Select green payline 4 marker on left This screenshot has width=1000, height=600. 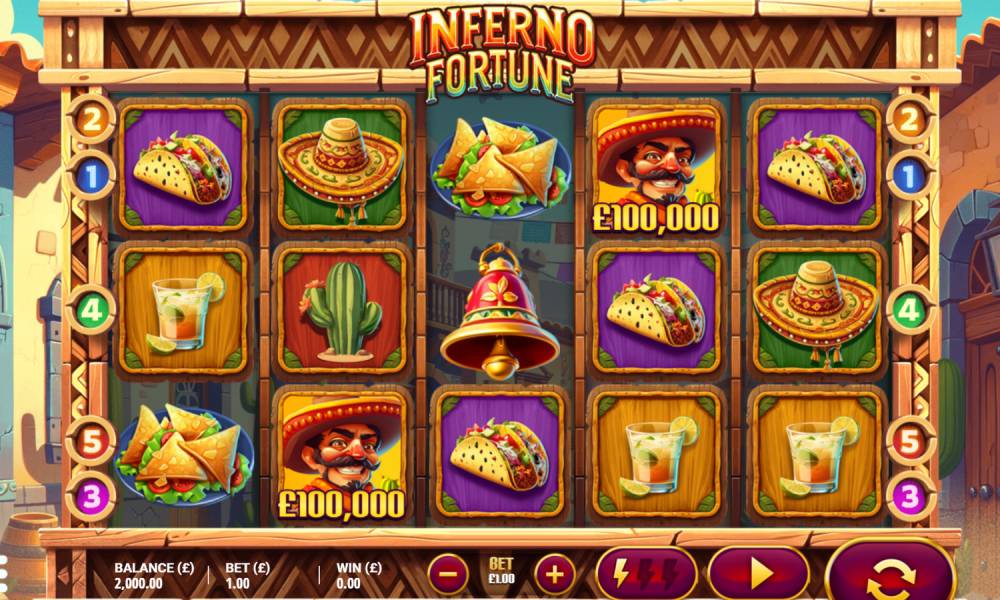[91, 310]
